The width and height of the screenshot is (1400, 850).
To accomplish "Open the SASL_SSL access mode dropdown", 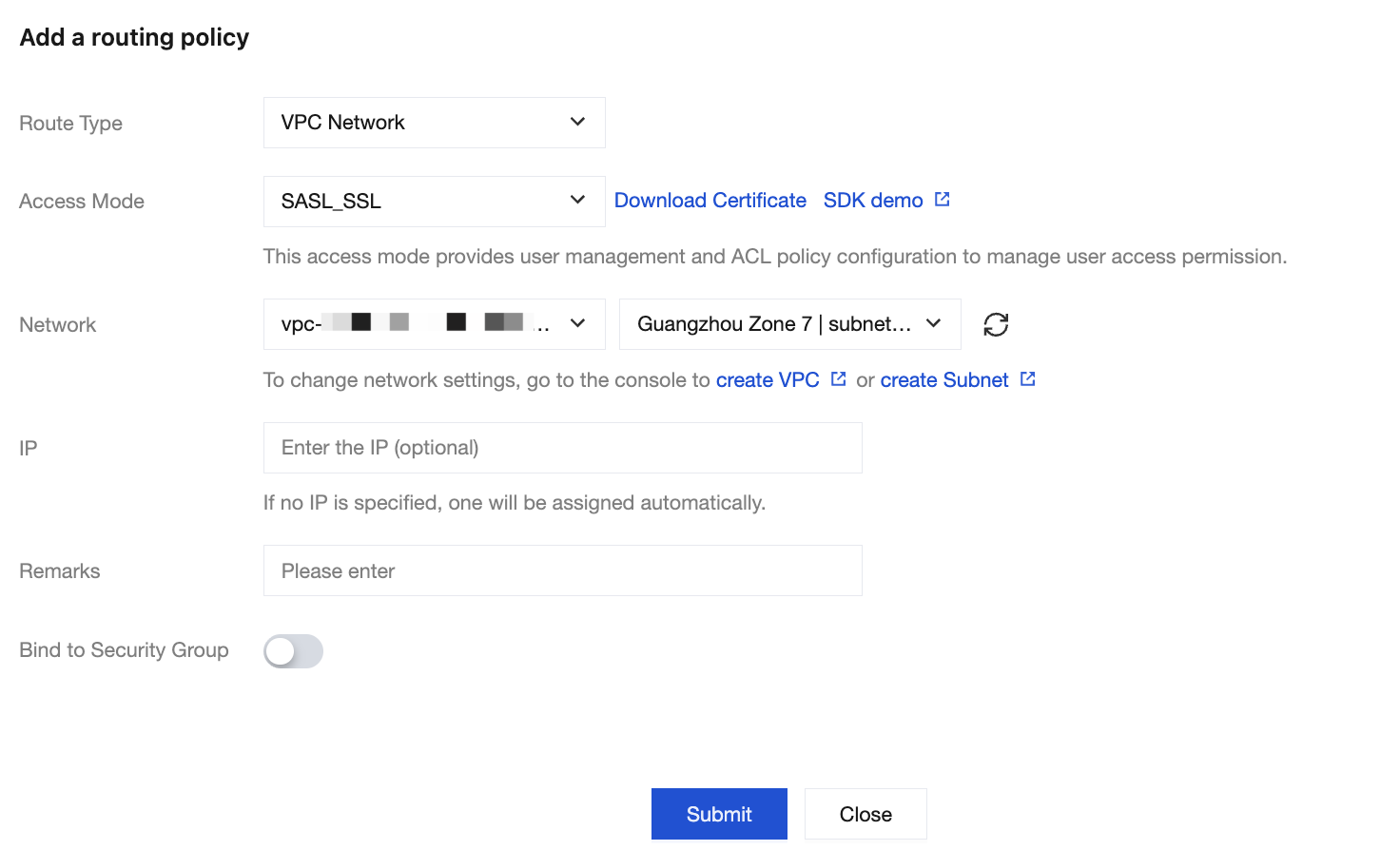I will (x=435, y=202).
